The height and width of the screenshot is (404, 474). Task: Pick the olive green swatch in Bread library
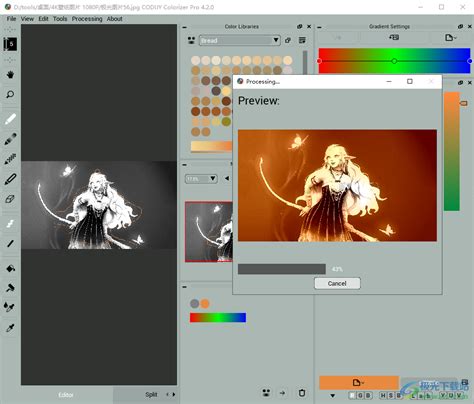pos(226,122)
